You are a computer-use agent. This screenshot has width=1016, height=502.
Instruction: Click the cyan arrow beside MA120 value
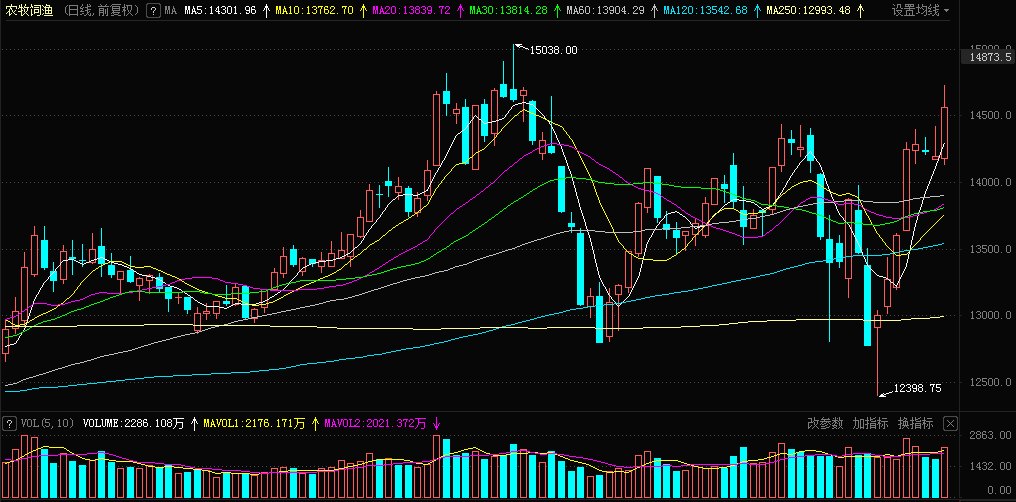tap(757, 10)
